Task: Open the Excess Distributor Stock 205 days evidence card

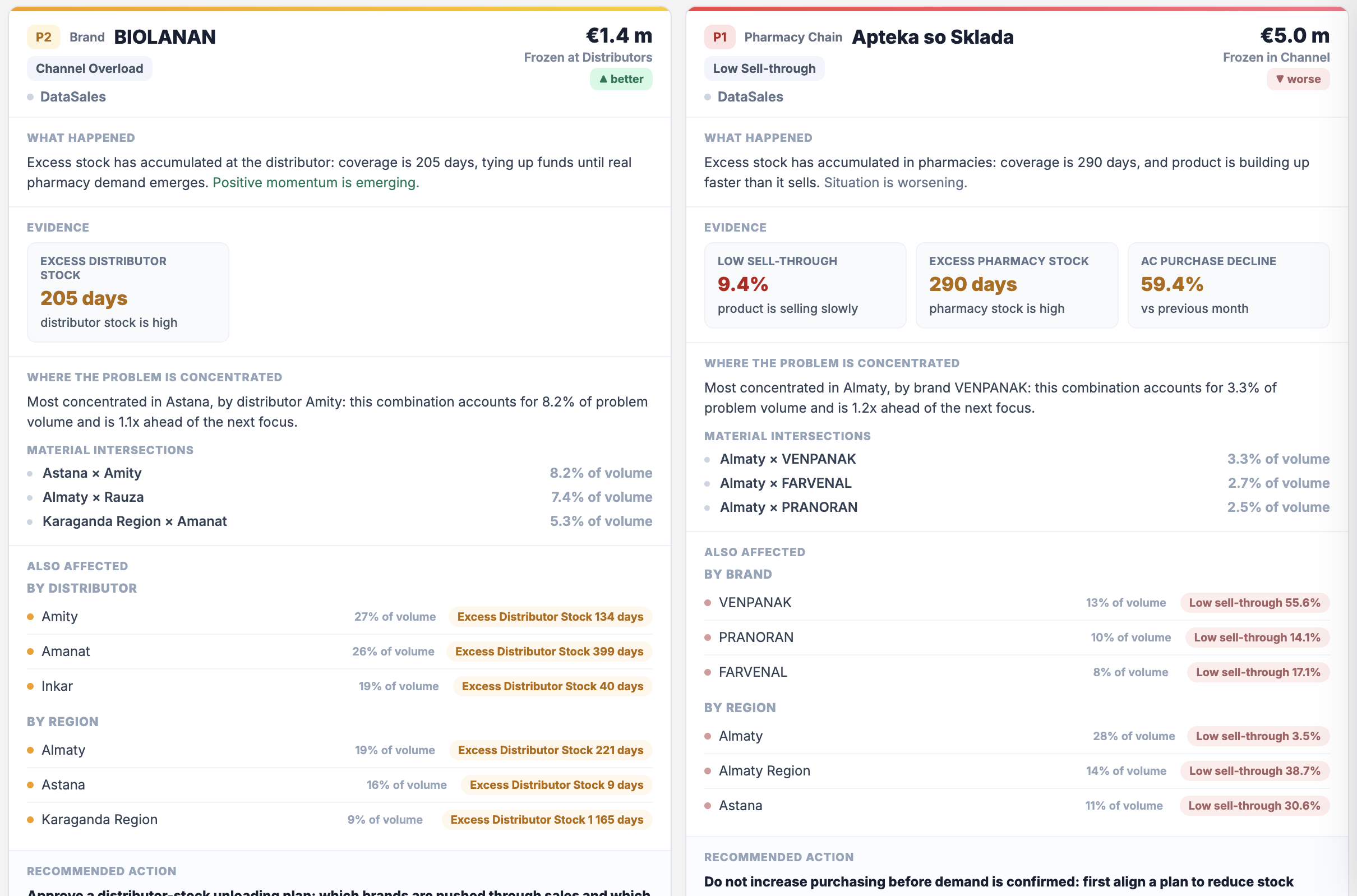Action: tap(128, 293)
